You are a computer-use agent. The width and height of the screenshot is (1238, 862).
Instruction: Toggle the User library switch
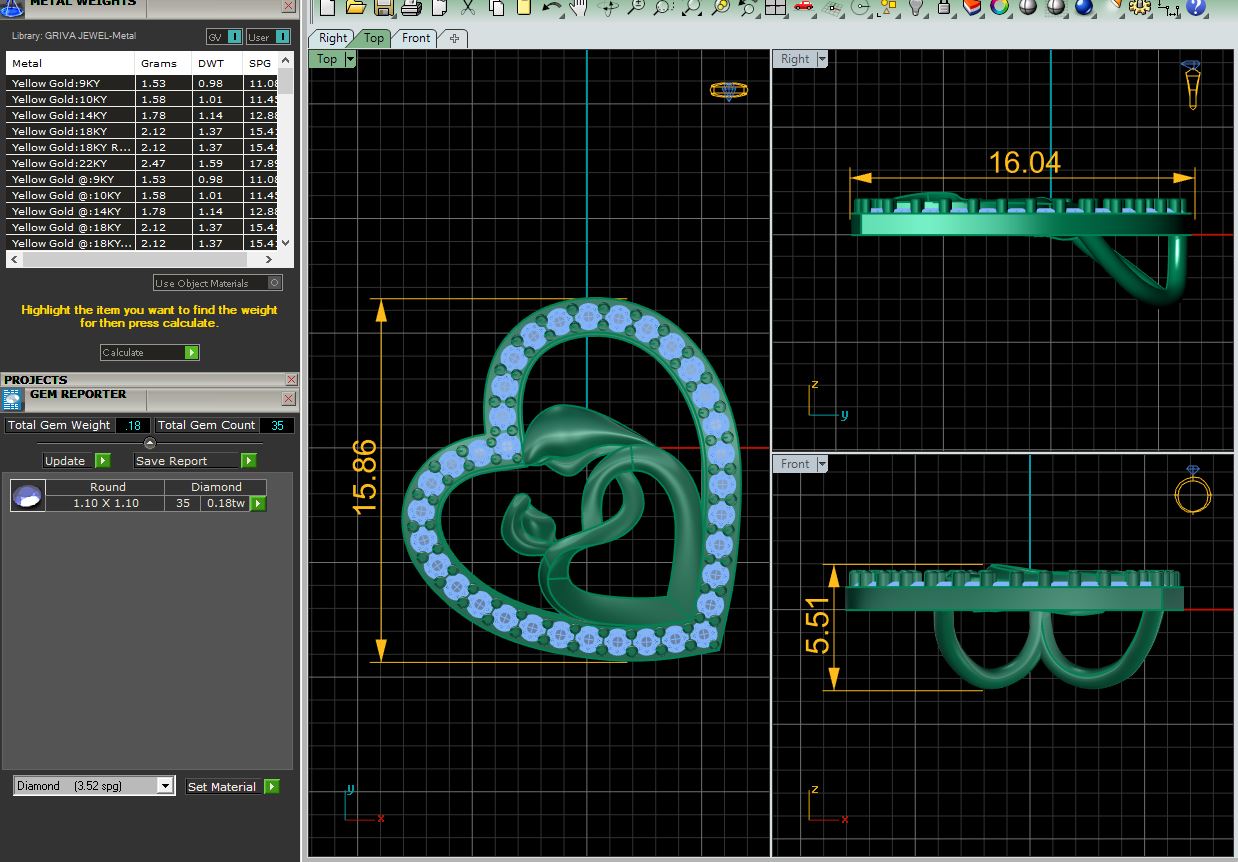(x=269, y=37)
